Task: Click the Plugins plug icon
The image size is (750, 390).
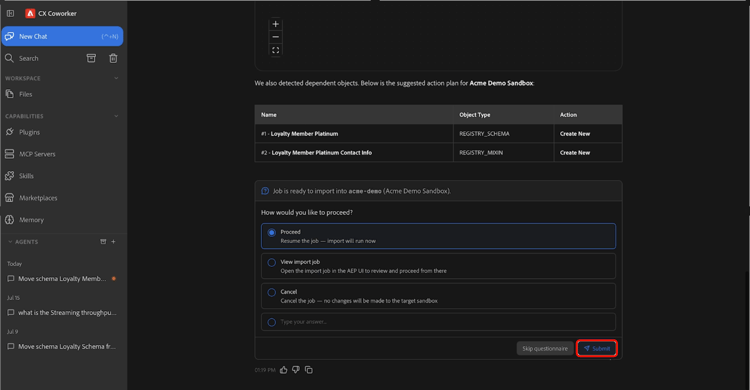Action: (10, 132)
